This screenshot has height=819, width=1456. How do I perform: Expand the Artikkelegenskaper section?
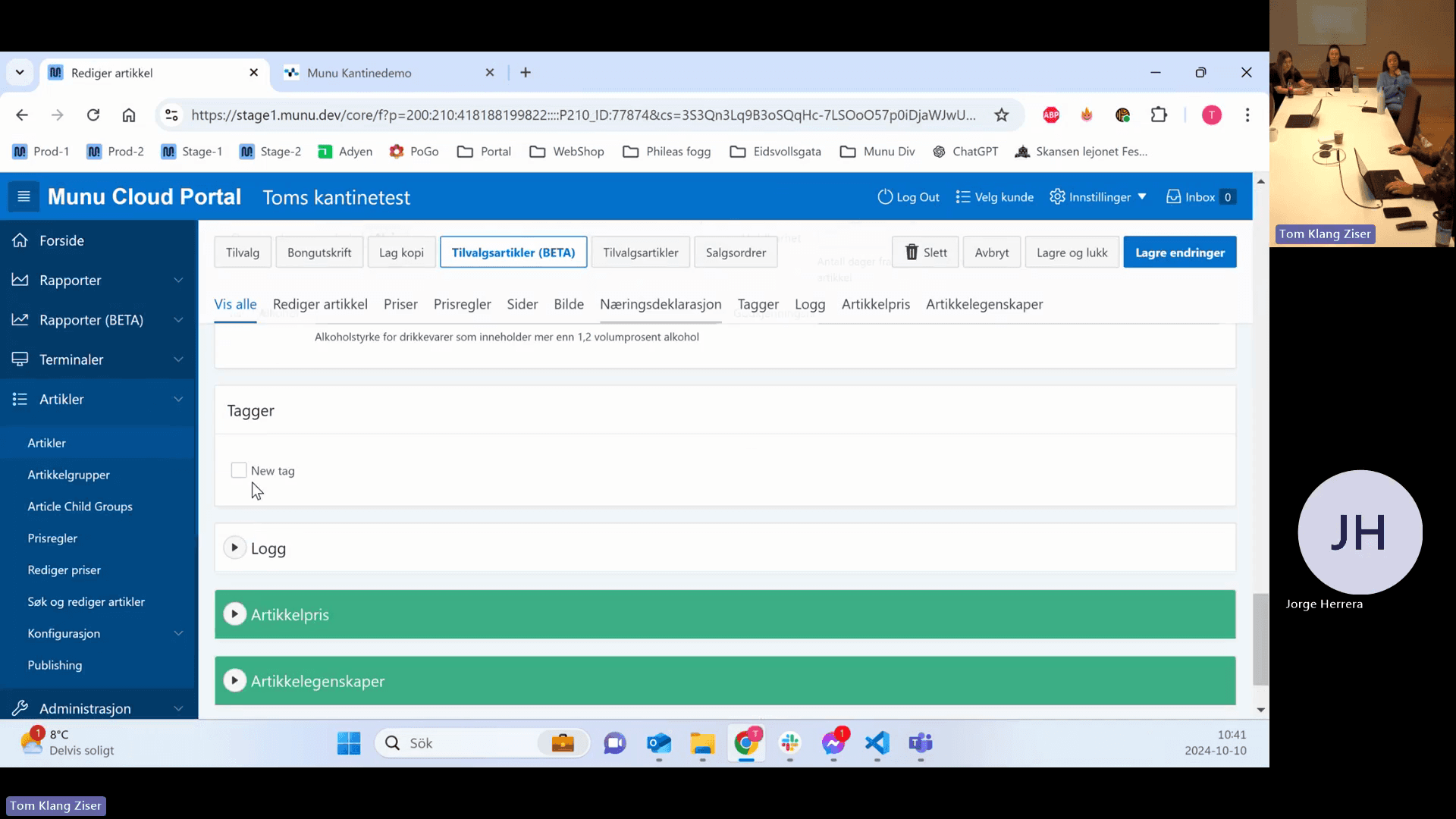pos(234,681)
